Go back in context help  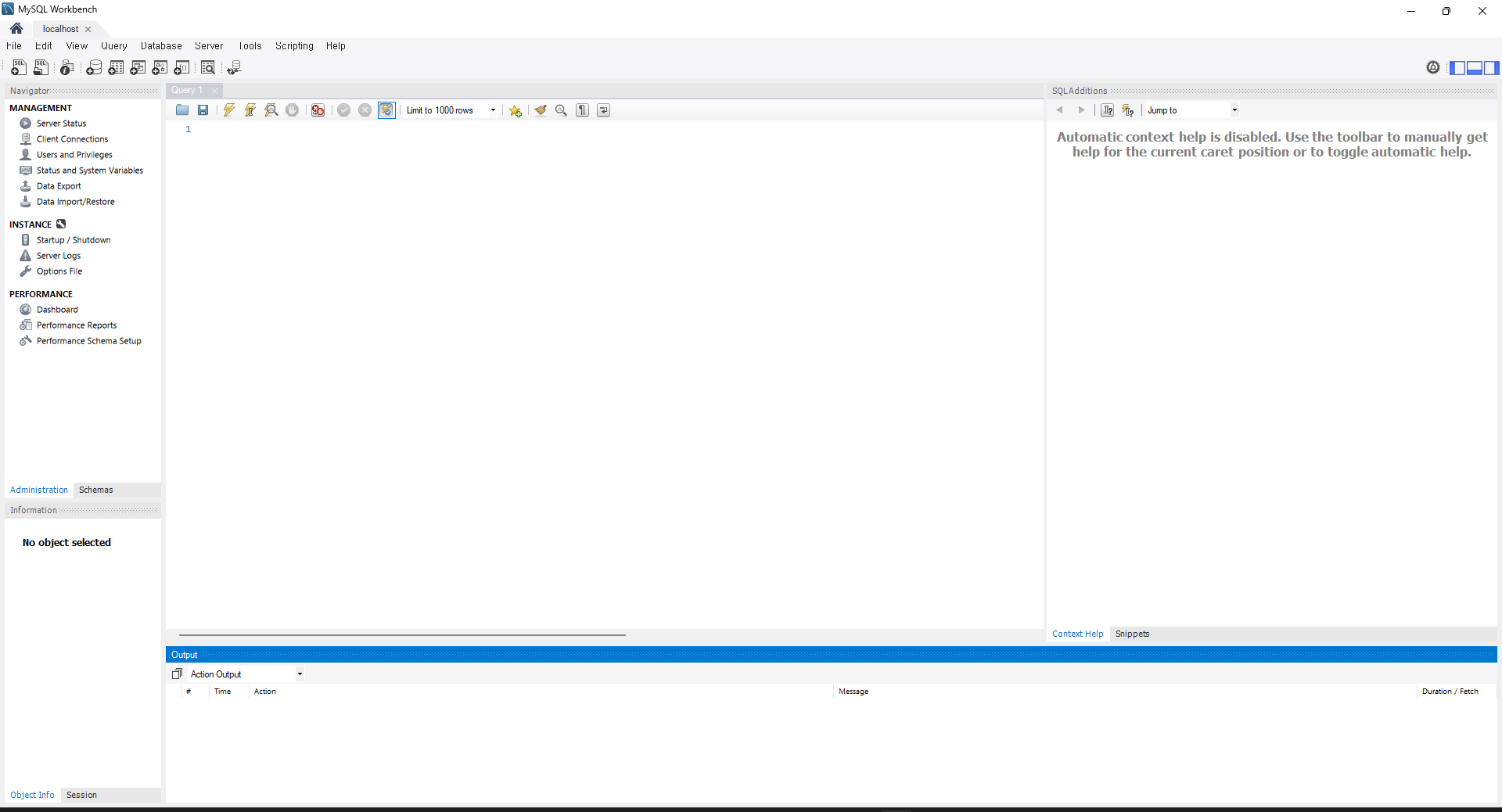tap(1060, 110)
